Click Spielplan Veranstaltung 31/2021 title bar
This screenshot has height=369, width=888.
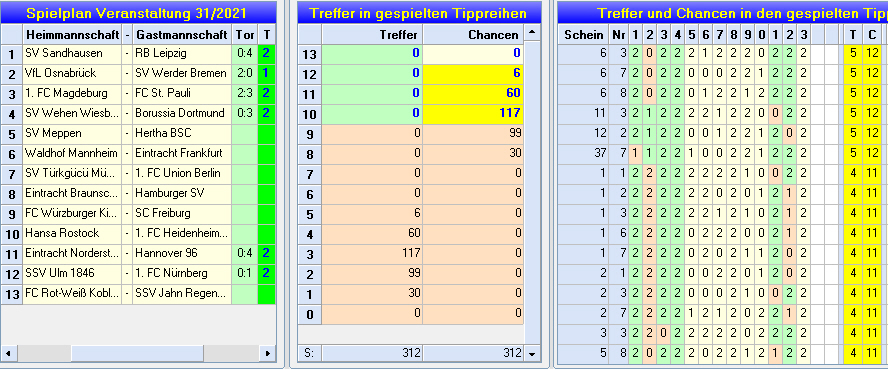coord(138,13)
